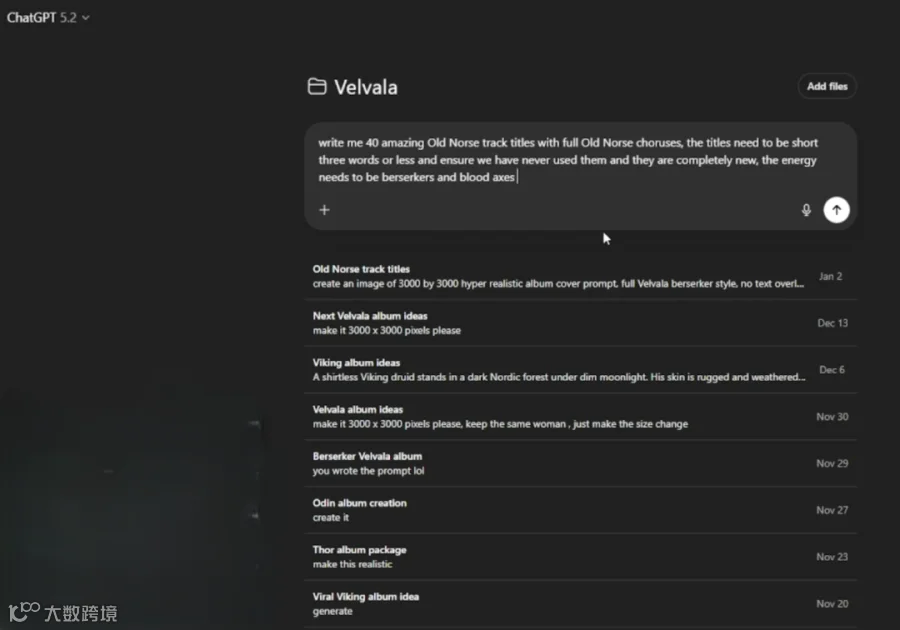900x630 pixels.
Task: Click the Nov 27 date label
Action: tap(831, 510)
